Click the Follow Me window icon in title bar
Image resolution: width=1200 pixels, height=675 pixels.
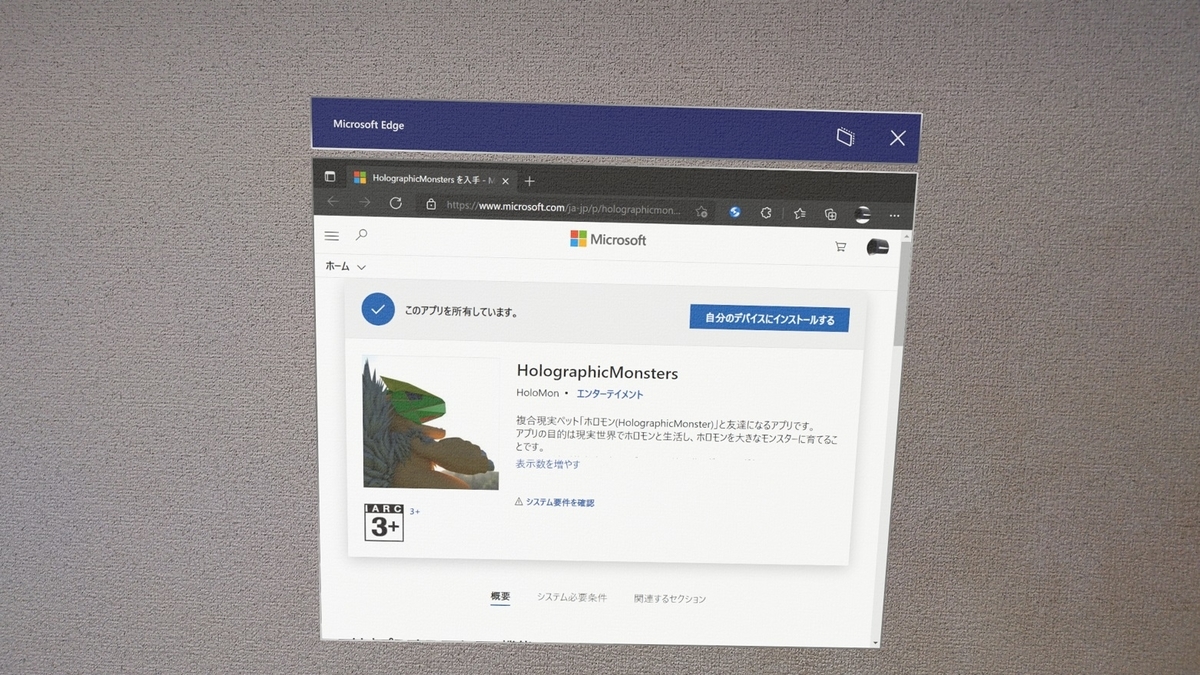846,136
